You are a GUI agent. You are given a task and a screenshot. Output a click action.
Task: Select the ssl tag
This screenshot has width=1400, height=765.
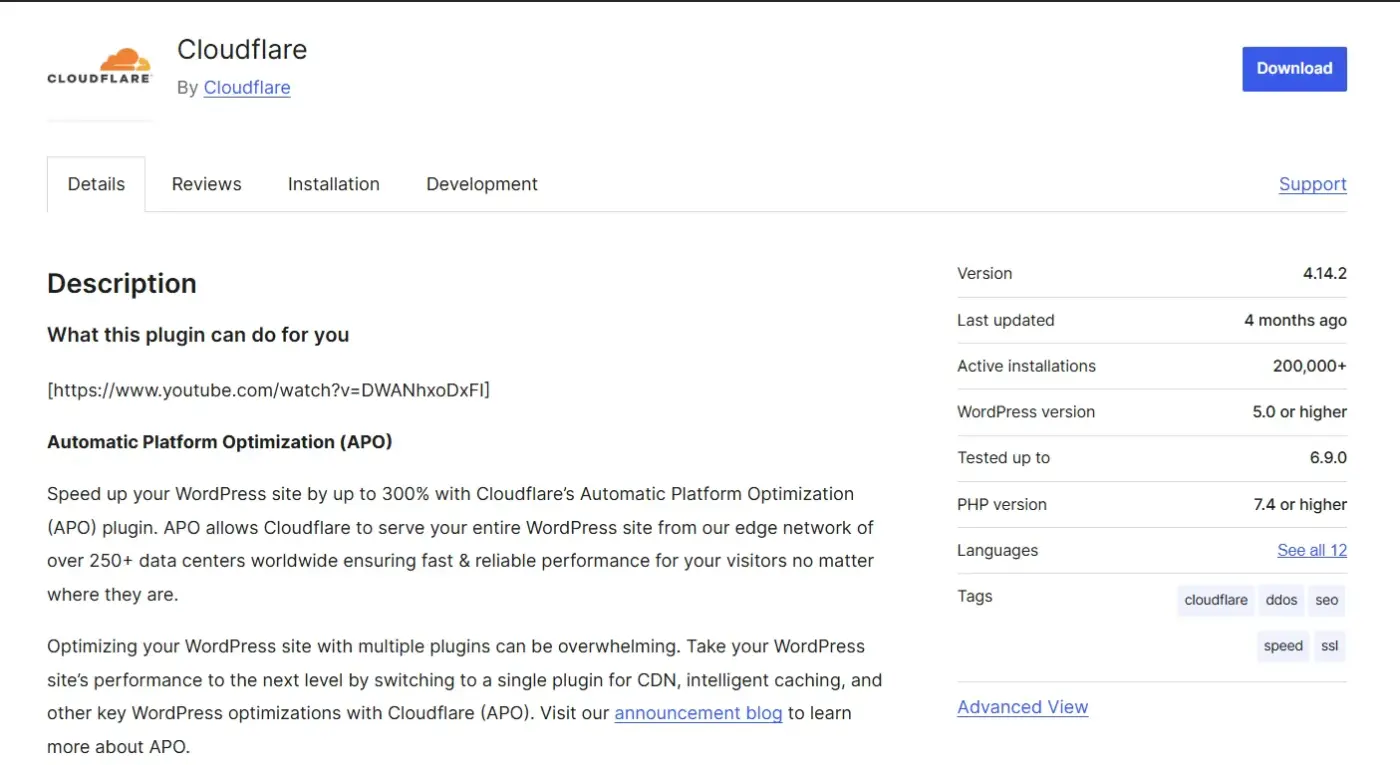[x=1330, y=646]
